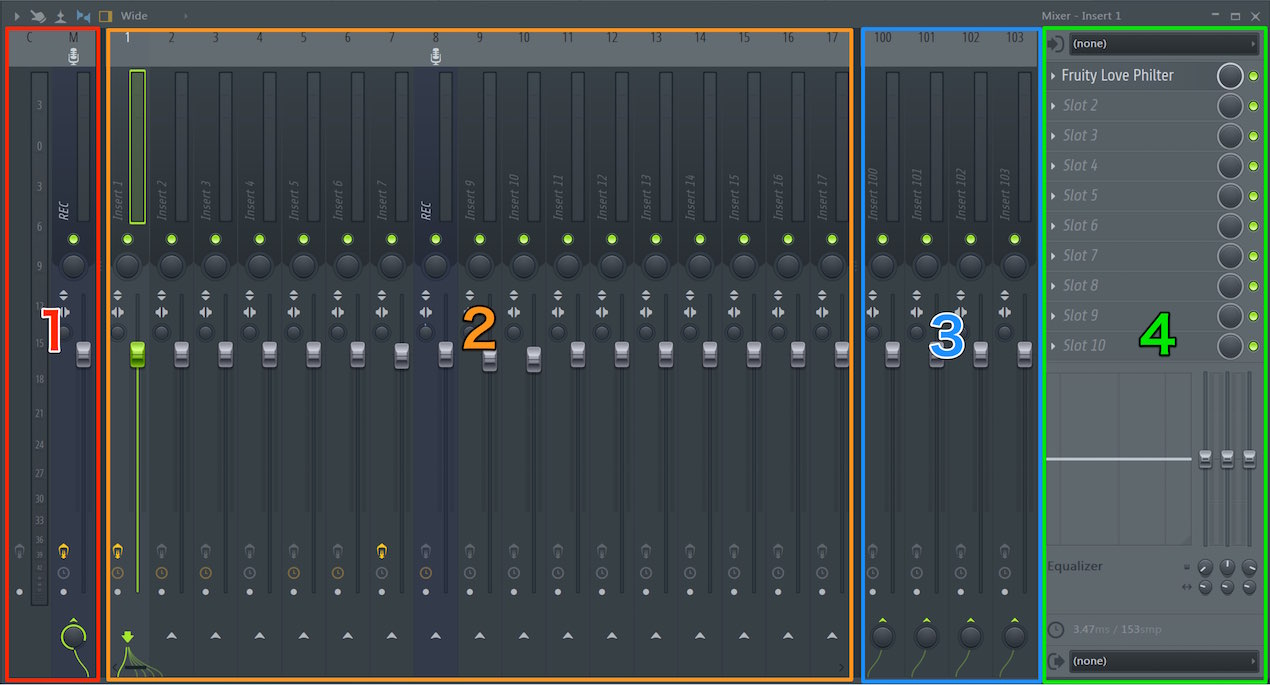
Task: Click the latency clock icon on Insert 3
Action: tap(205, 573)
